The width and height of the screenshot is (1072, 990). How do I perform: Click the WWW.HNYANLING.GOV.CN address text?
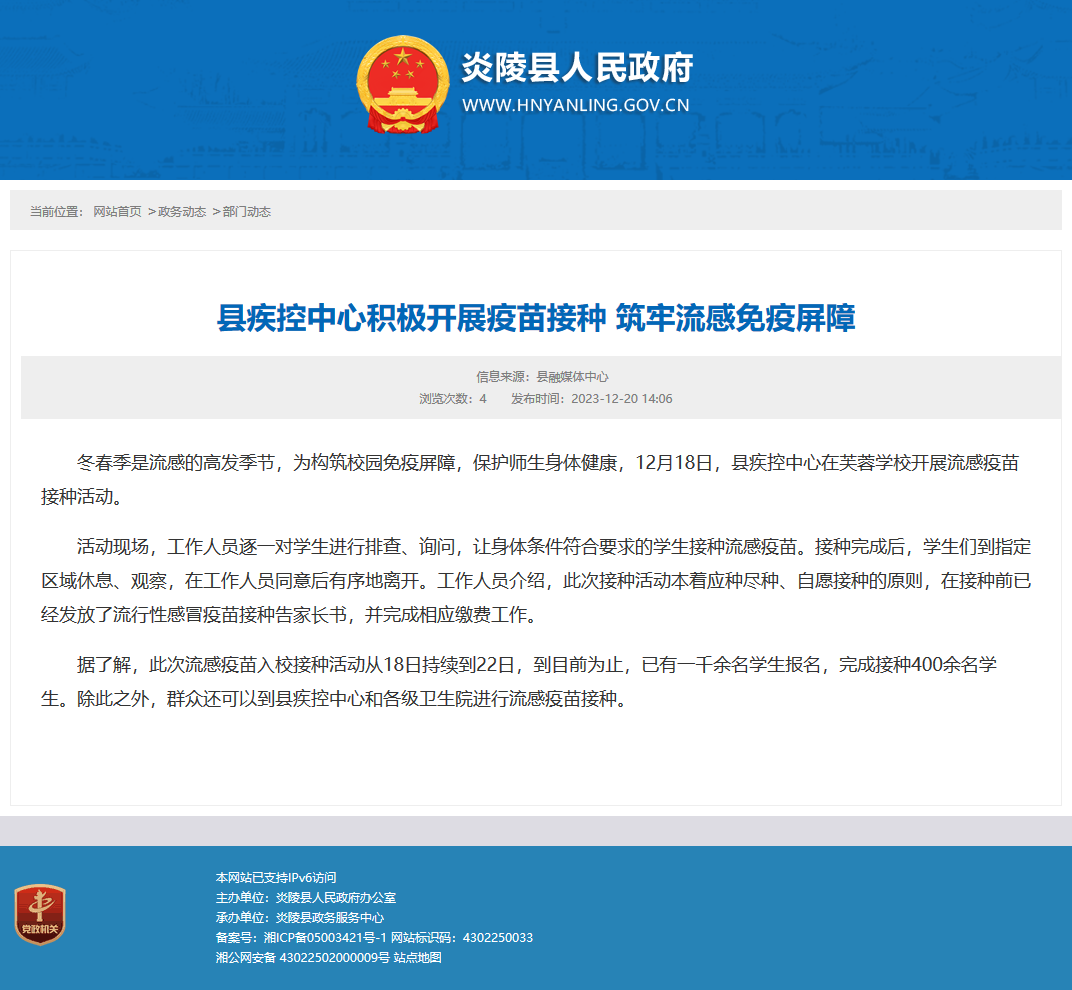[x=576, y=105]
